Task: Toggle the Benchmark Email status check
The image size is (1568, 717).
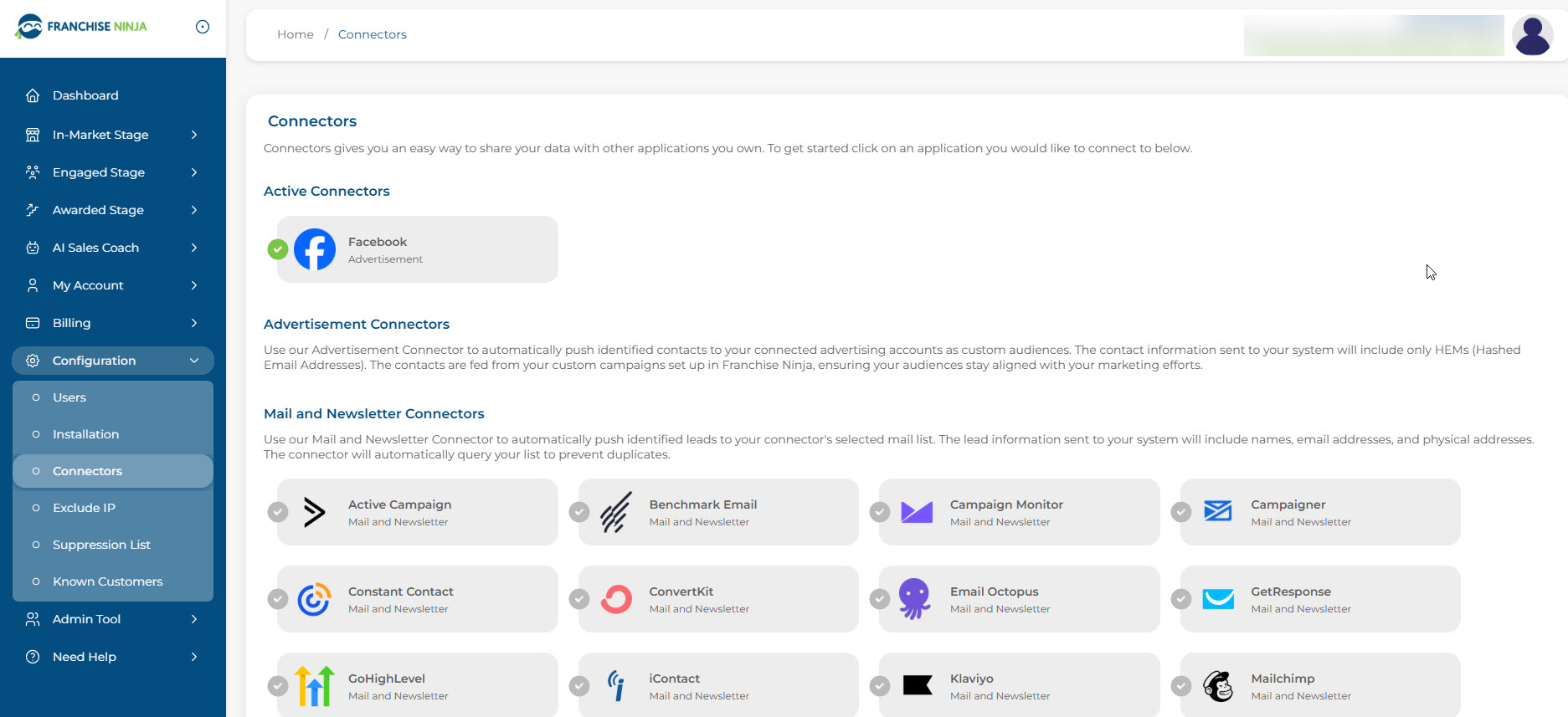Action: 579,512
